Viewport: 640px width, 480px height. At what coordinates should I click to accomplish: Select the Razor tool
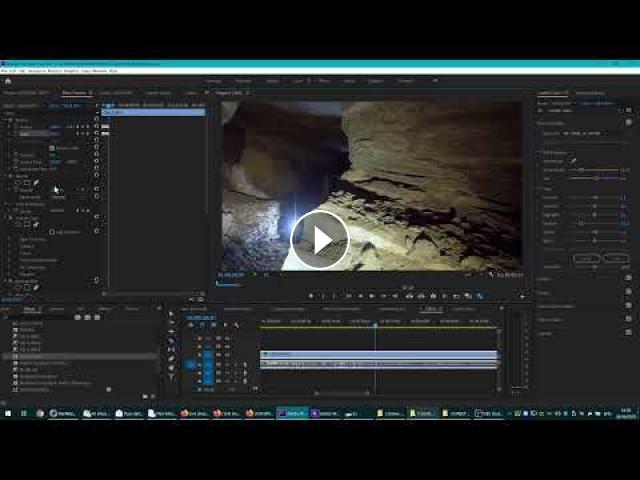point(171,341)
